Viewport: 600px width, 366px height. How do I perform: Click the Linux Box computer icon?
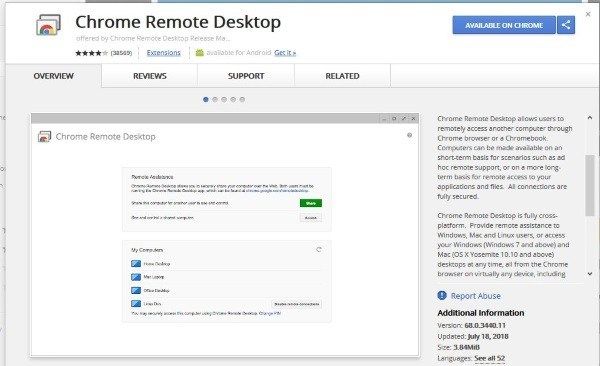[x=136, y=304]
